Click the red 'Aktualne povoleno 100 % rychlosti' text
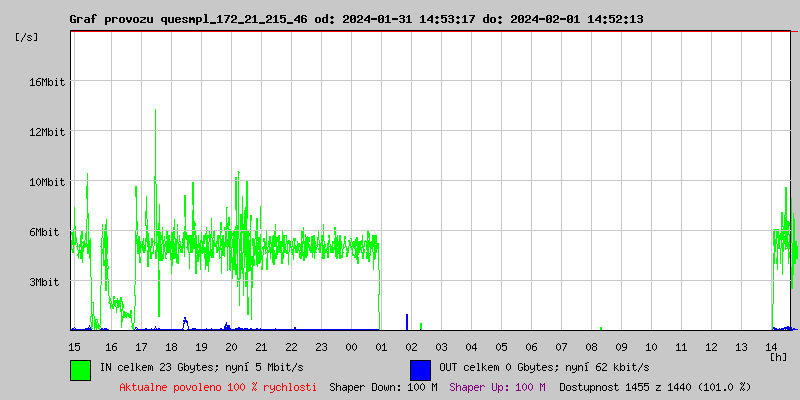Screen dimensions: 800x400 218,386
